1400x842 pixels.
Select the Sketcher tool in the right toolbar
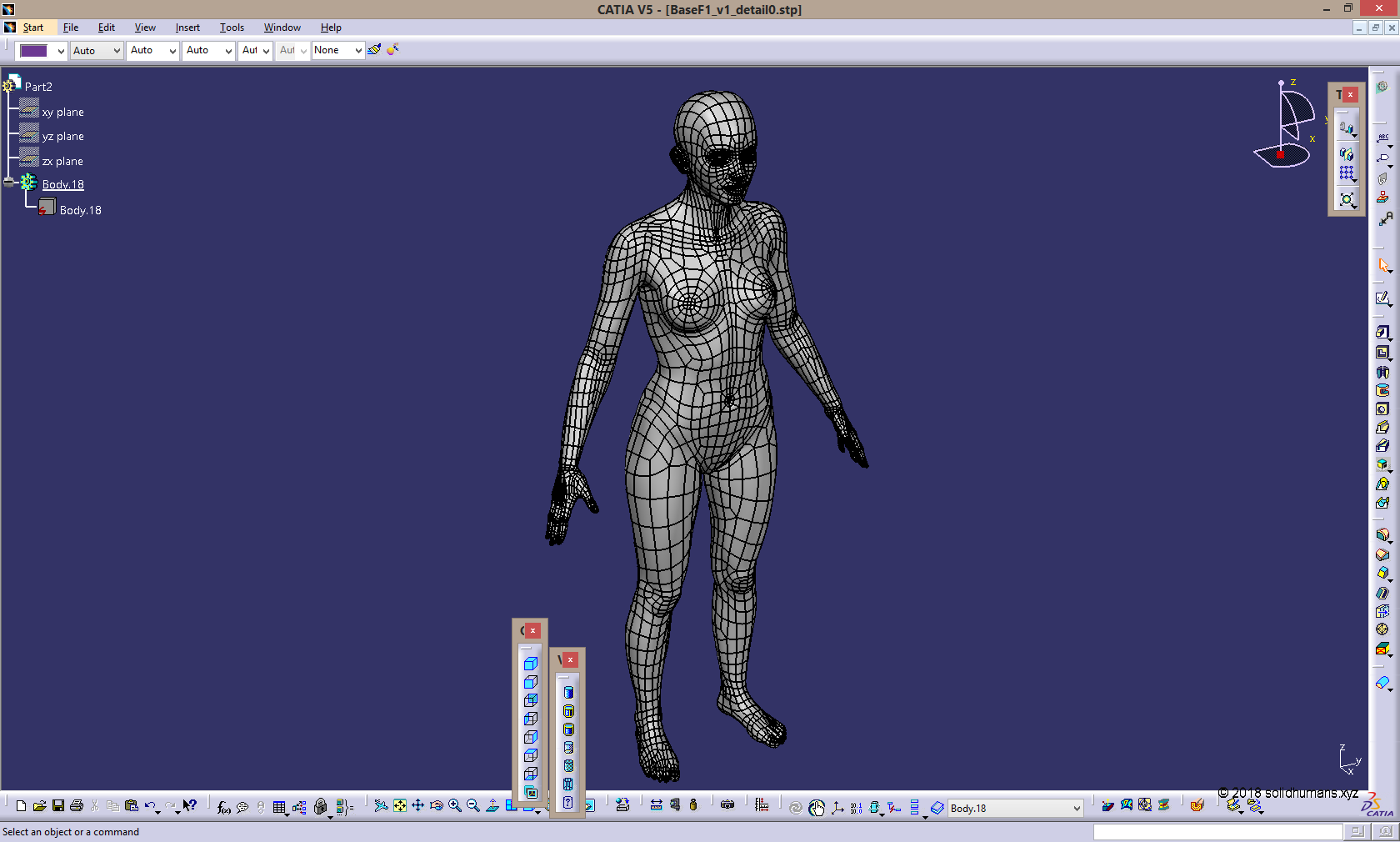1383,297
